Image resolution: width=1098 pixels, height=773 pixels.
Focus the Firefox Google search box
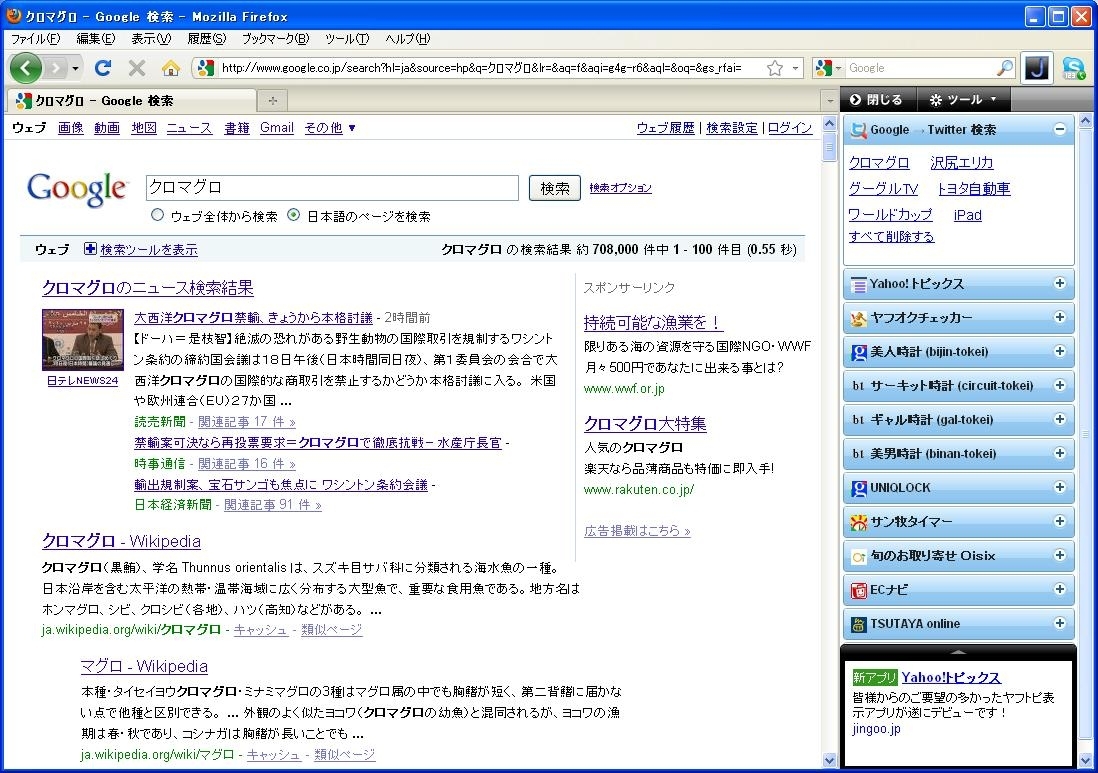click(920, 68)
